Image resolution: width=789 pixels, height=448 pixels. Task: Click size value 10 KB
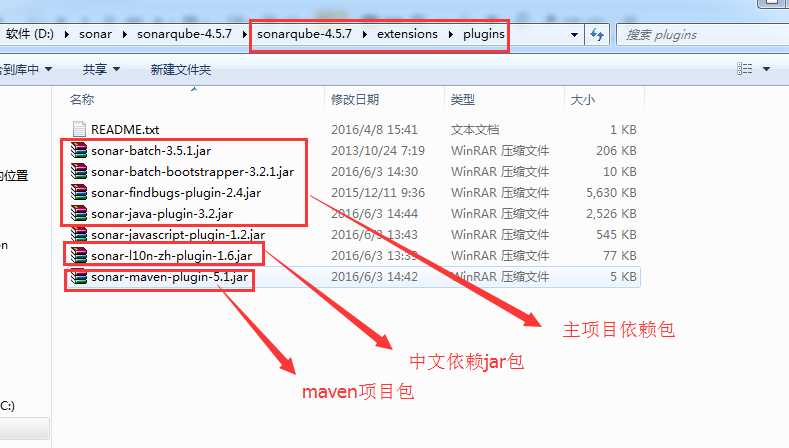[620, 172]
